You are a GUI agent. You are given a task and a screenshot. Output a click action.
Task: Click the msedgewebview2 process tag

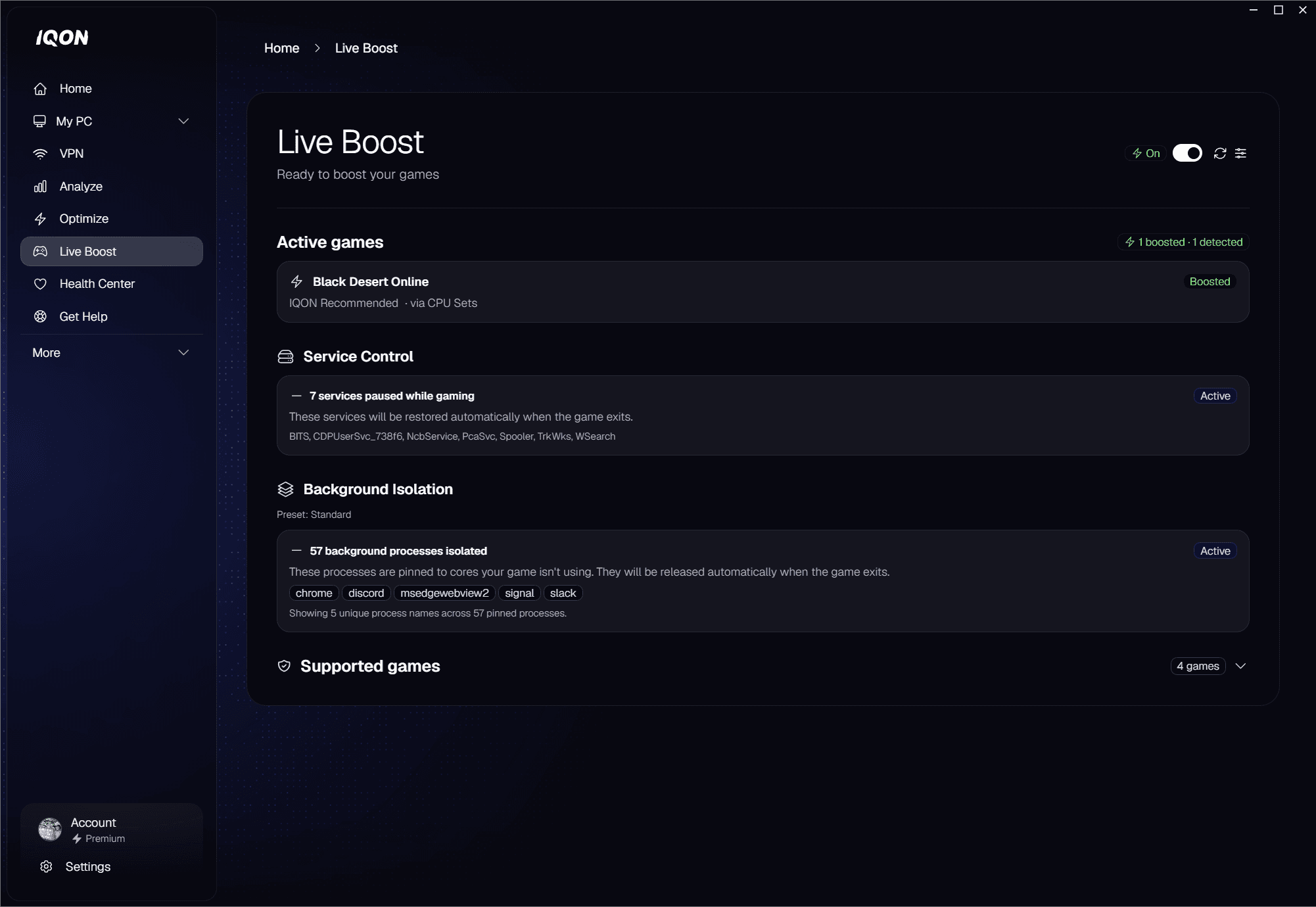444,593
